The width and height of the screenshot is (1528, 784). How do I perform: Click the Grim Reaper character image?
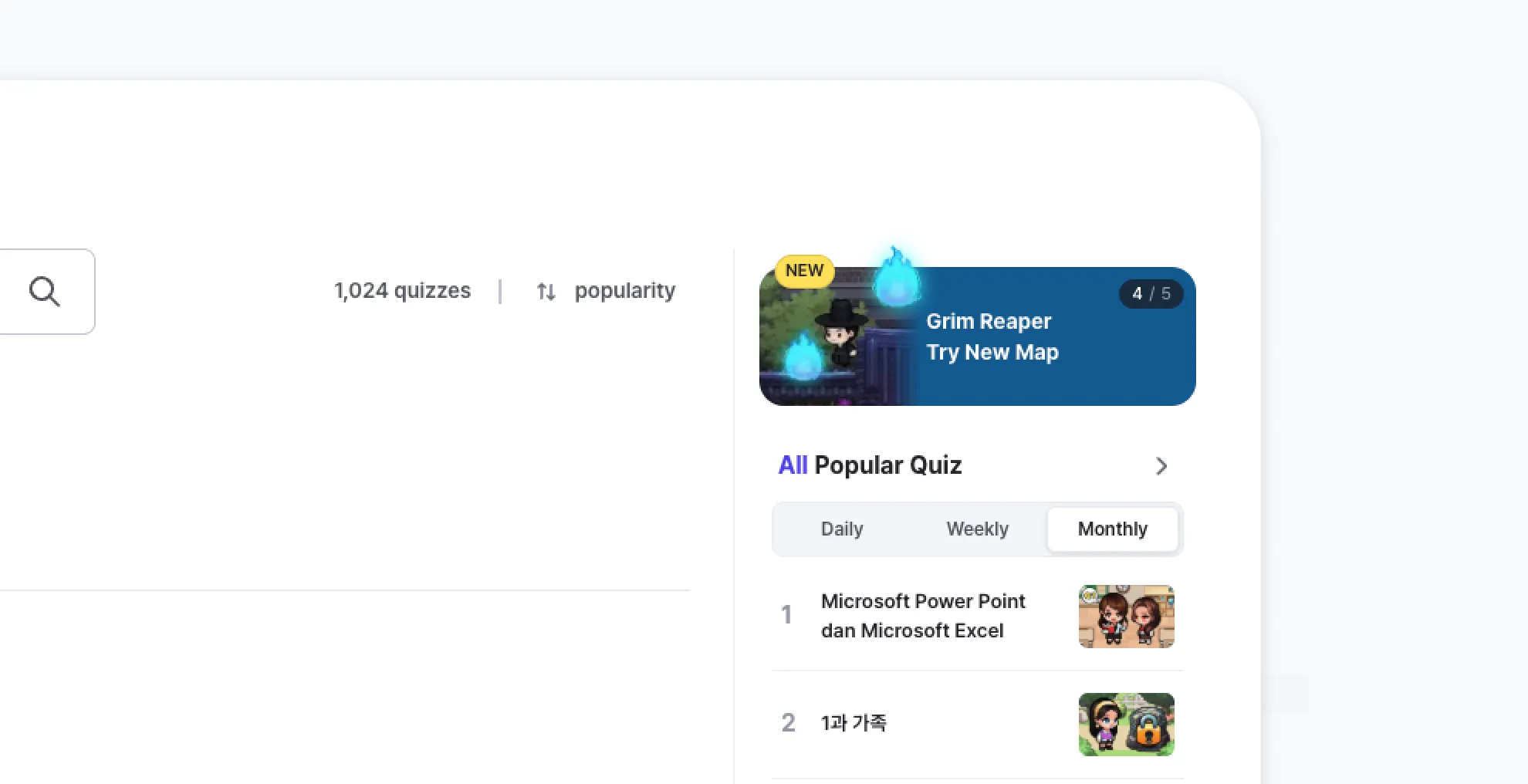[839, 333]
